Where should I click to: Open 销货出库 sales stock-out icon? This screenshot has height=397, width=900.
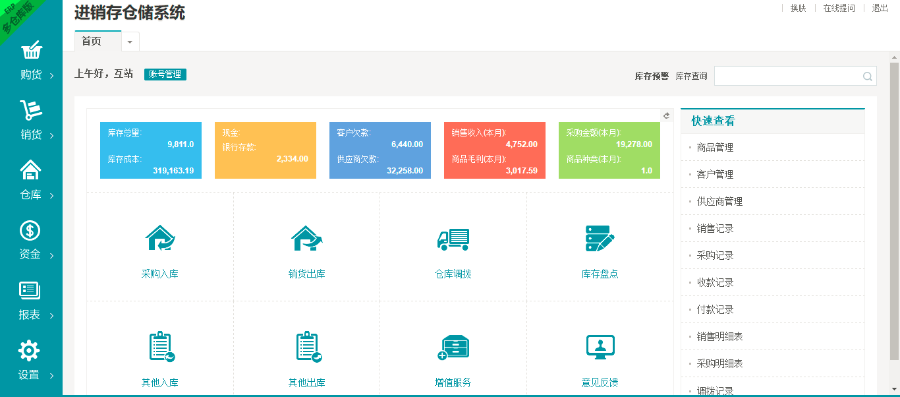pyautogui.click(x=307, y=238)
